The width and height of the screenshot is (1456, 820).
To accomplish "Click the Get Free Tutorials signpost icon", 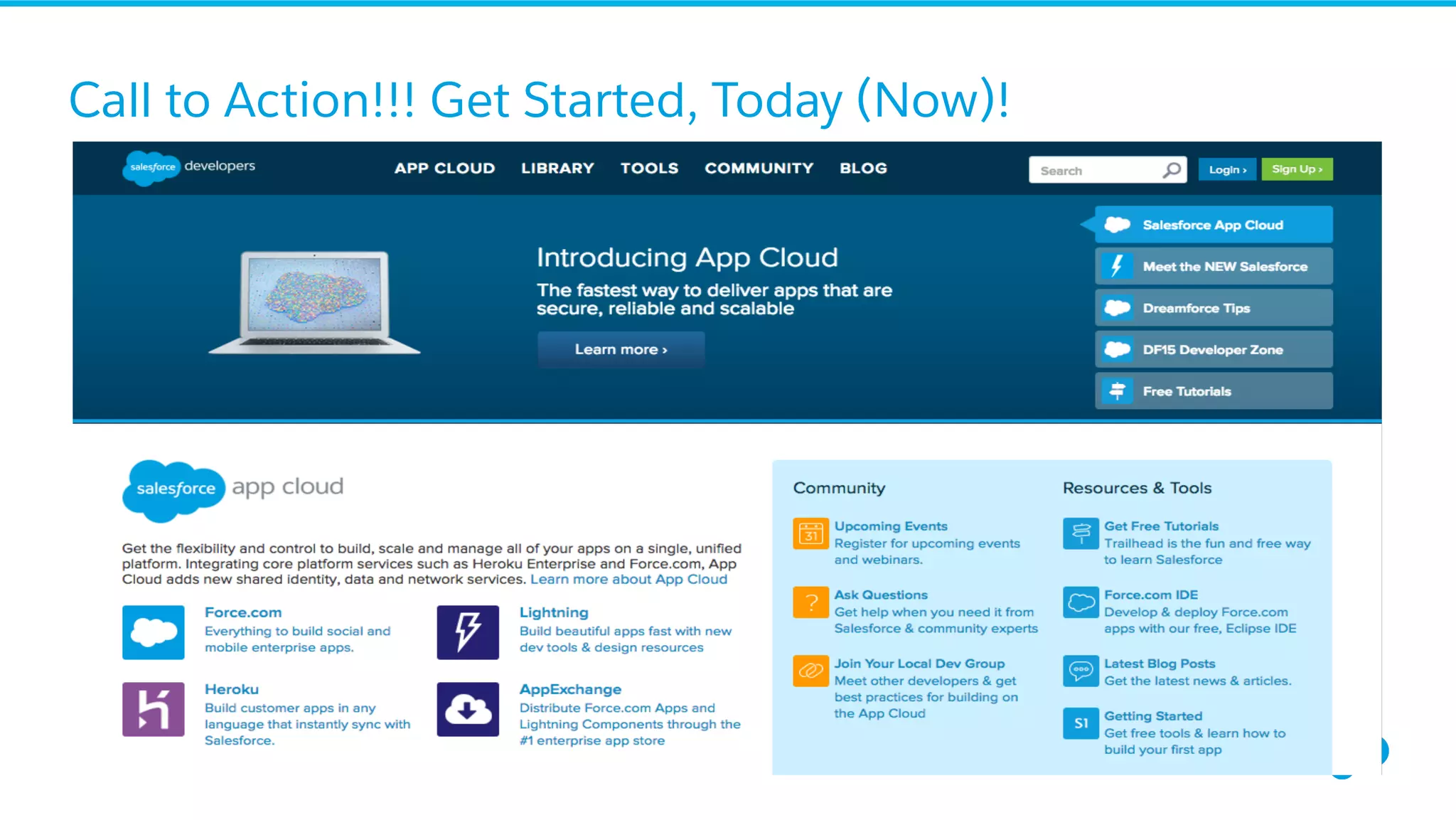I will (x=1081, y=533).
